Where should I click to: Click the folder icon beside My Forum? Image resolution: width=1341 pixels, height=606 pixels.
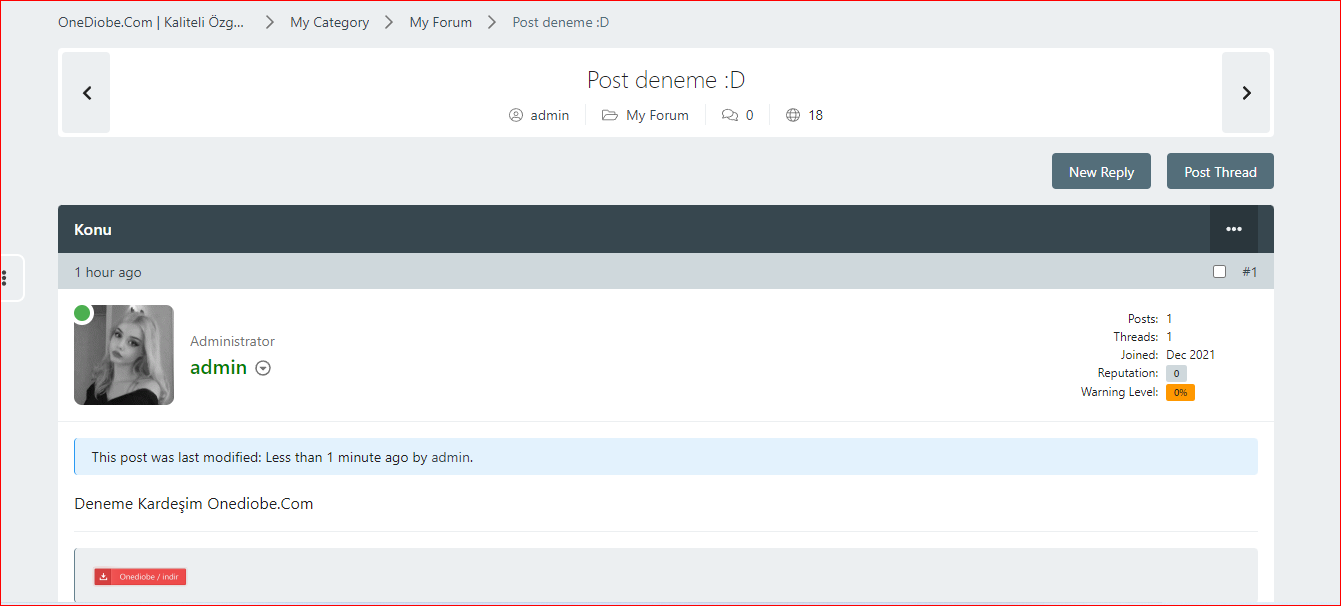609,115
